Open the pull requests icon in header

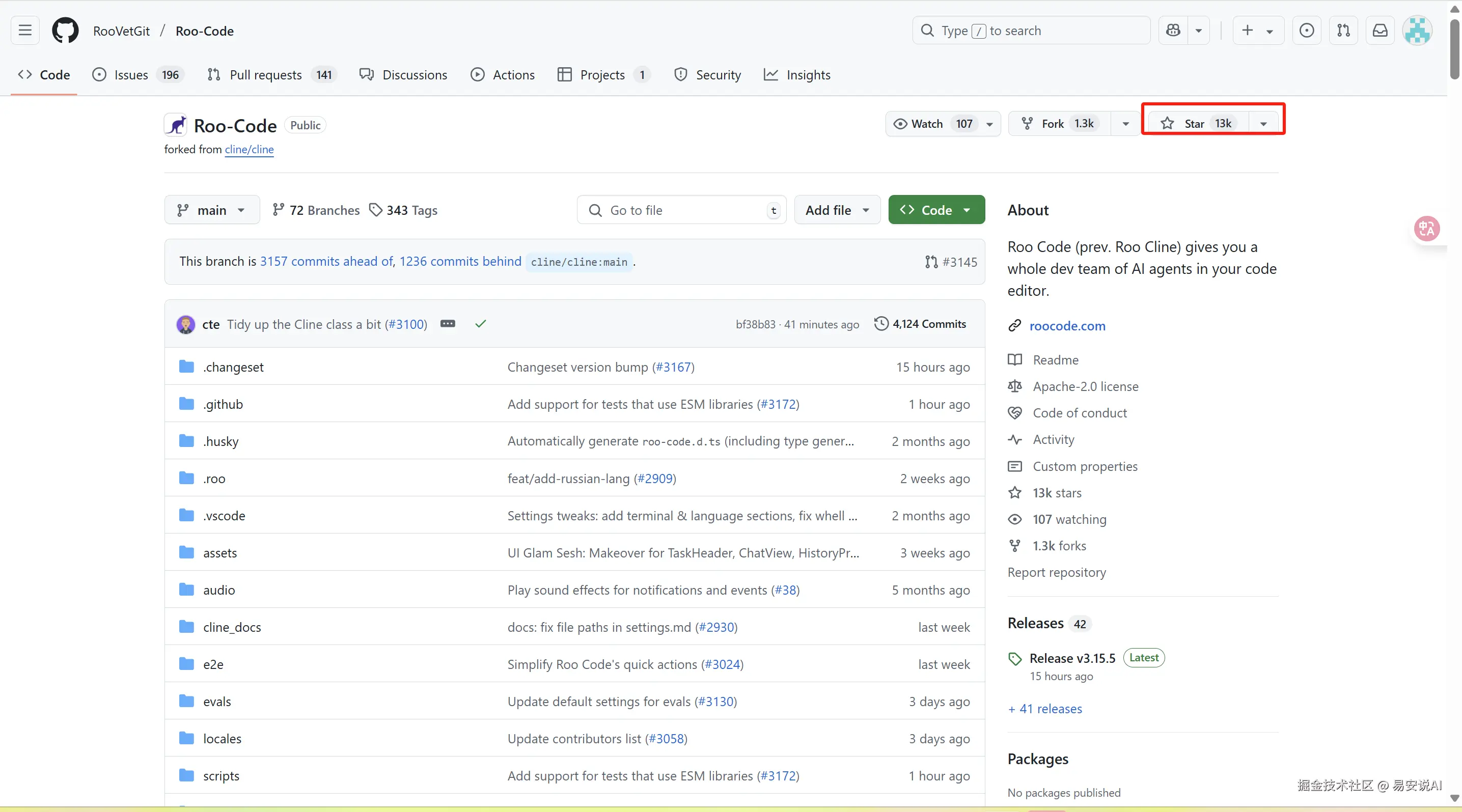pyautogui.click(x=1343, y=31)
